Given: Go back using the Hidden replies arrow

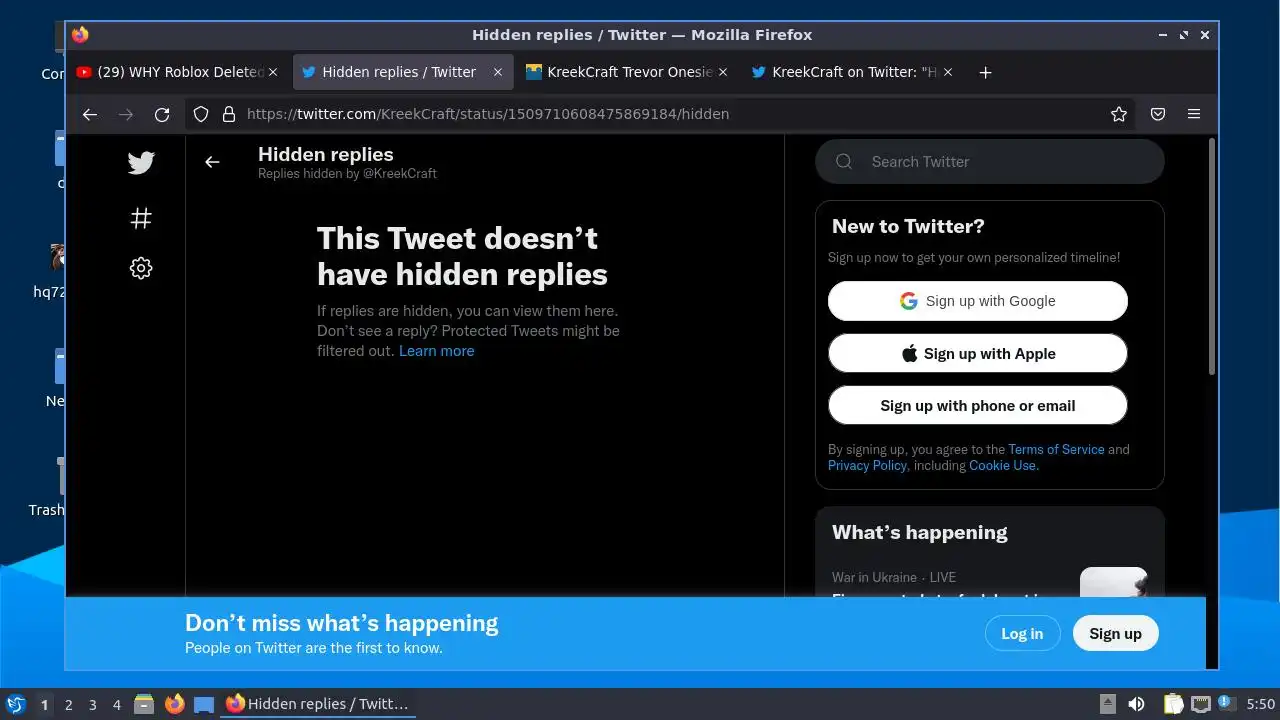Looking at the screenshot, I should 212,162.
